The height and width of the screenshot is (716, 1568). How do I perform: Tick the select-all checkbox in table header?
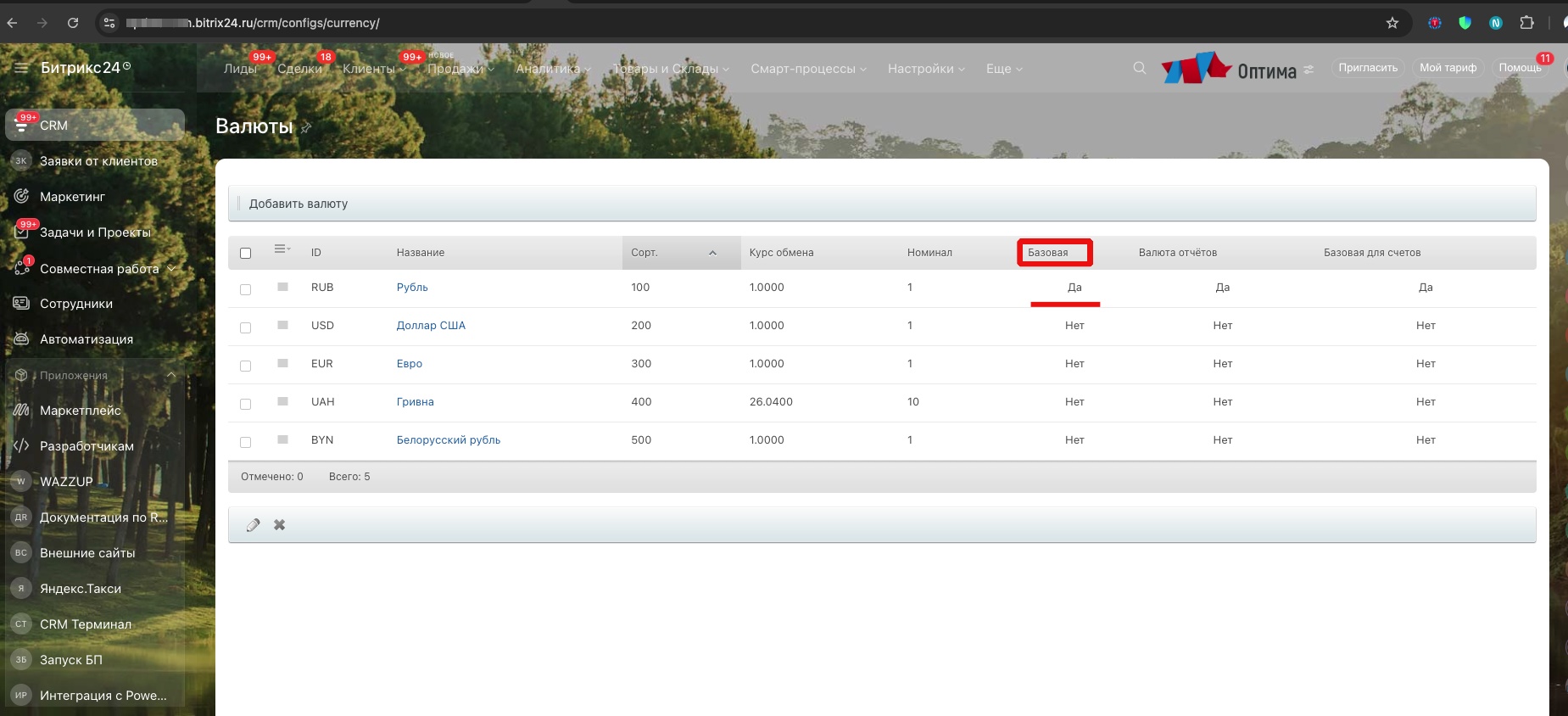click(246, 253)
